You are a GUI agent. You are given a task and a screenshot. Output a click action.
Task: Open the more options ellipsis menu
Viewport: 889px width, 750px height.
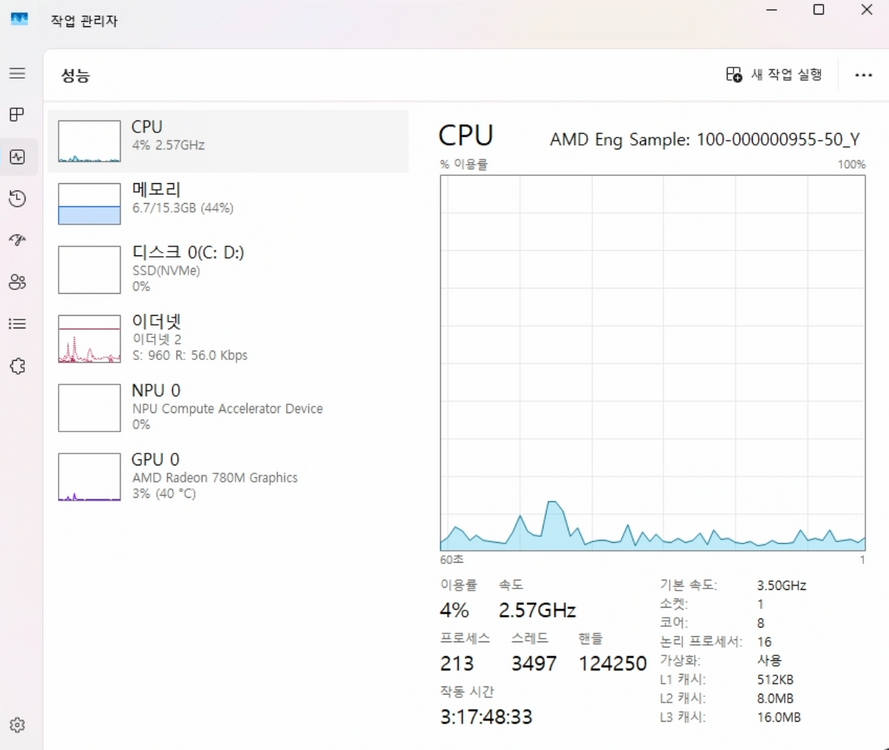(862, 74)
